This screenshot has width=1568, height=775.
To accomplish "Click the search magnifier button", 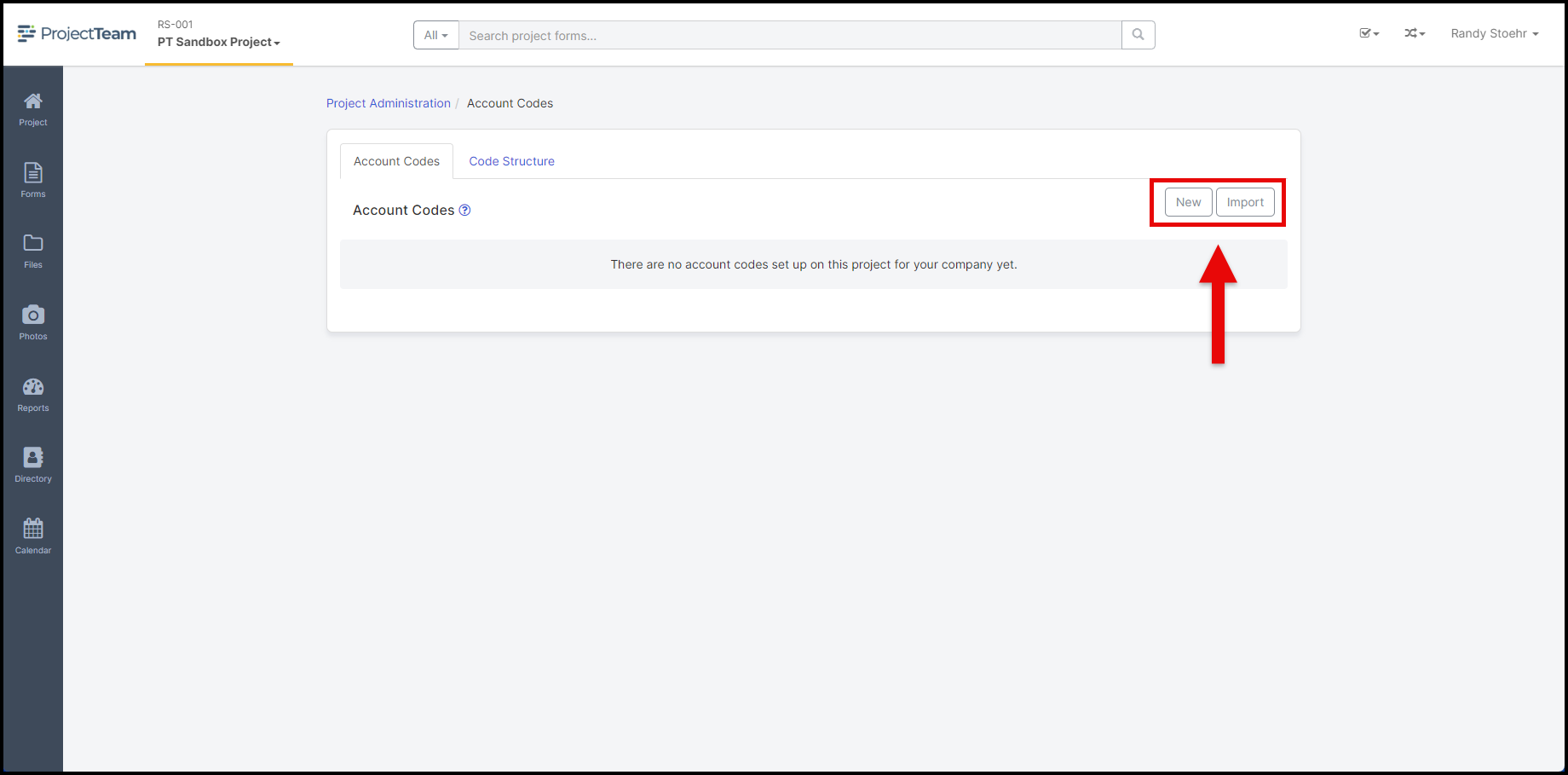I will pos(1139,35).
